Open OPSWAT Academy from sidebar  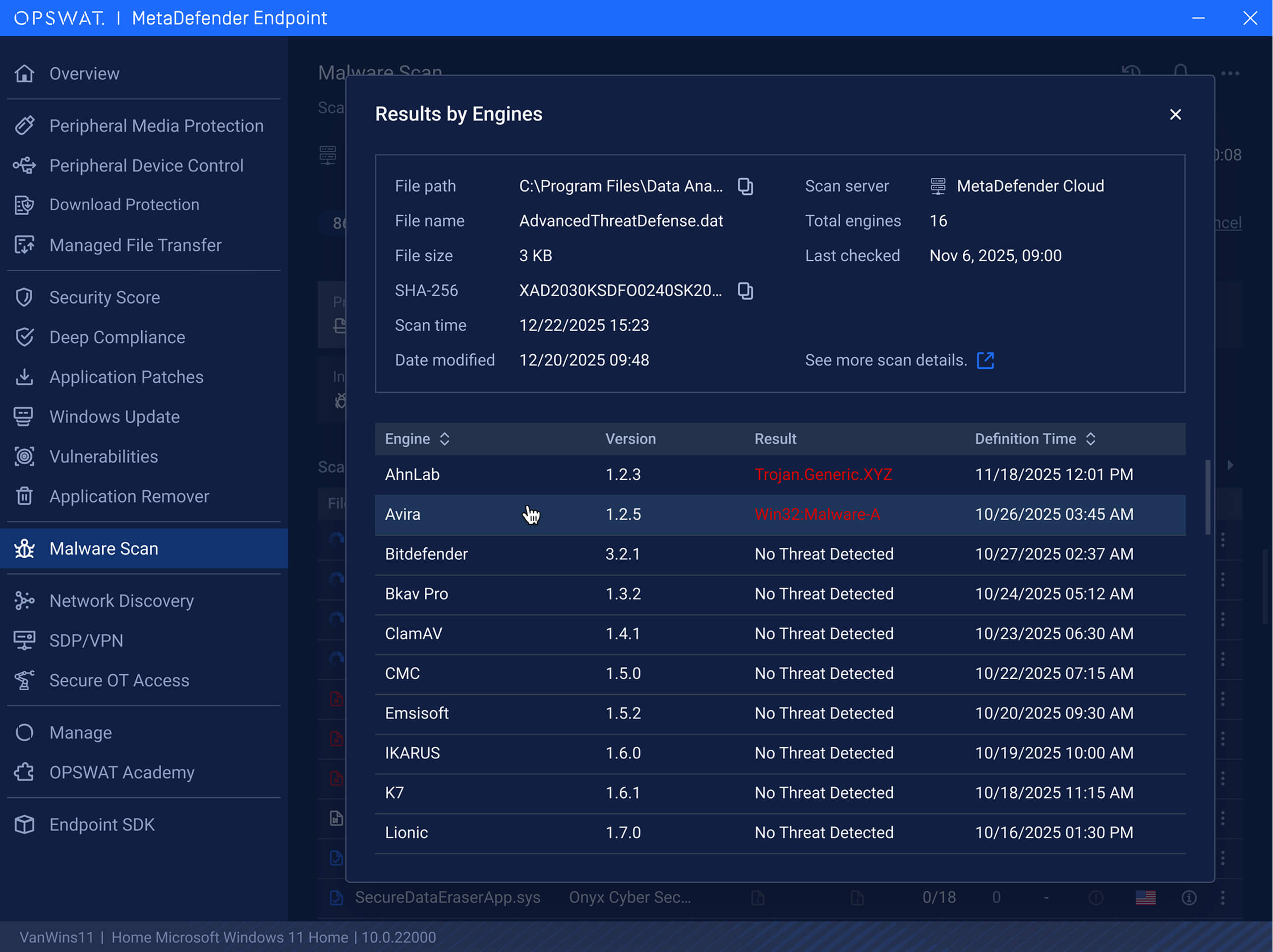coord(122,773)
